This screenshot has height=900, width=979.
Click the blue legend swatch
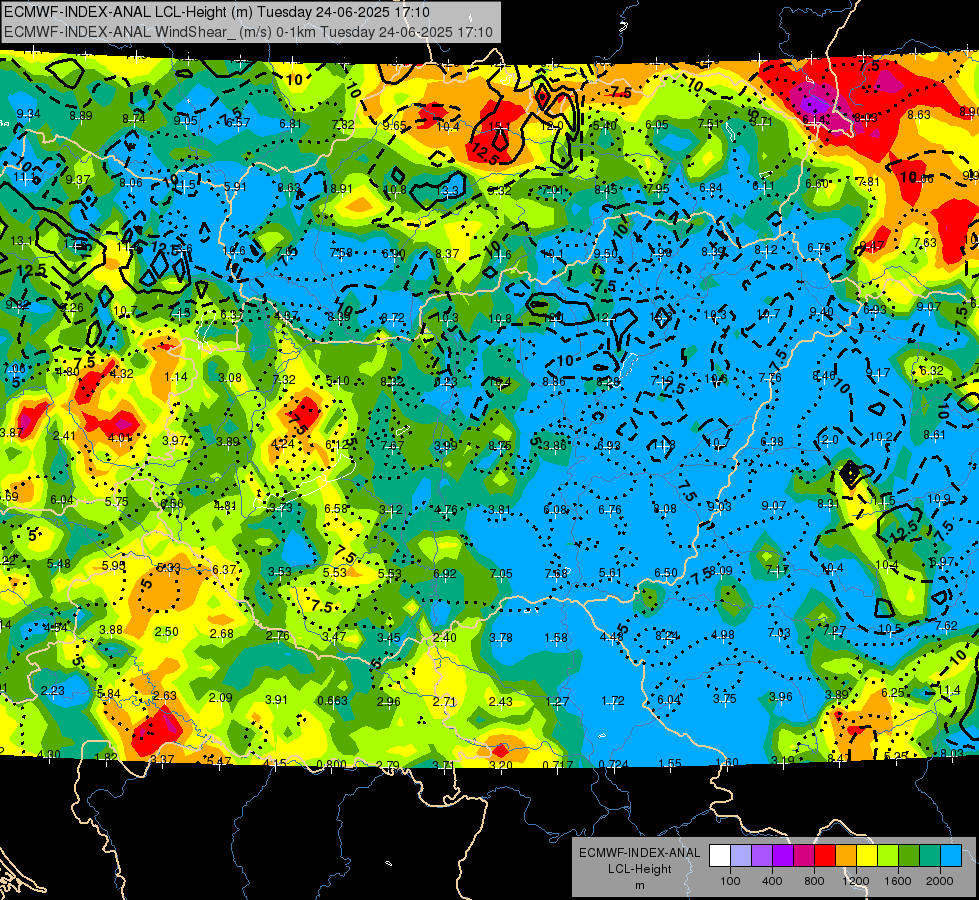[x=950, y=856]
